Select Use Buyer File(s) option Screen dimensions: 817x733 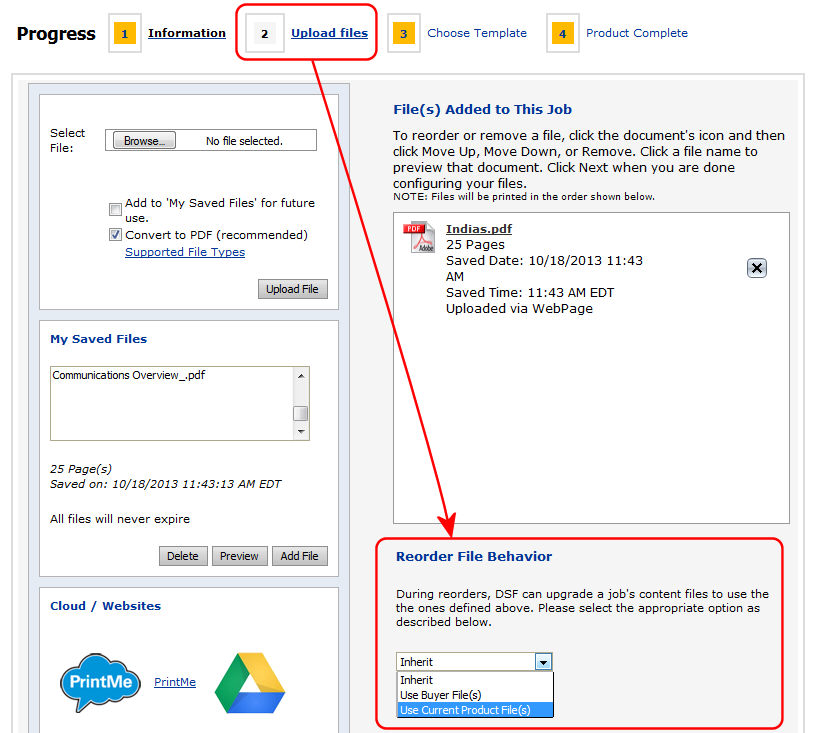pyautogui.click(x=440, y=695)
